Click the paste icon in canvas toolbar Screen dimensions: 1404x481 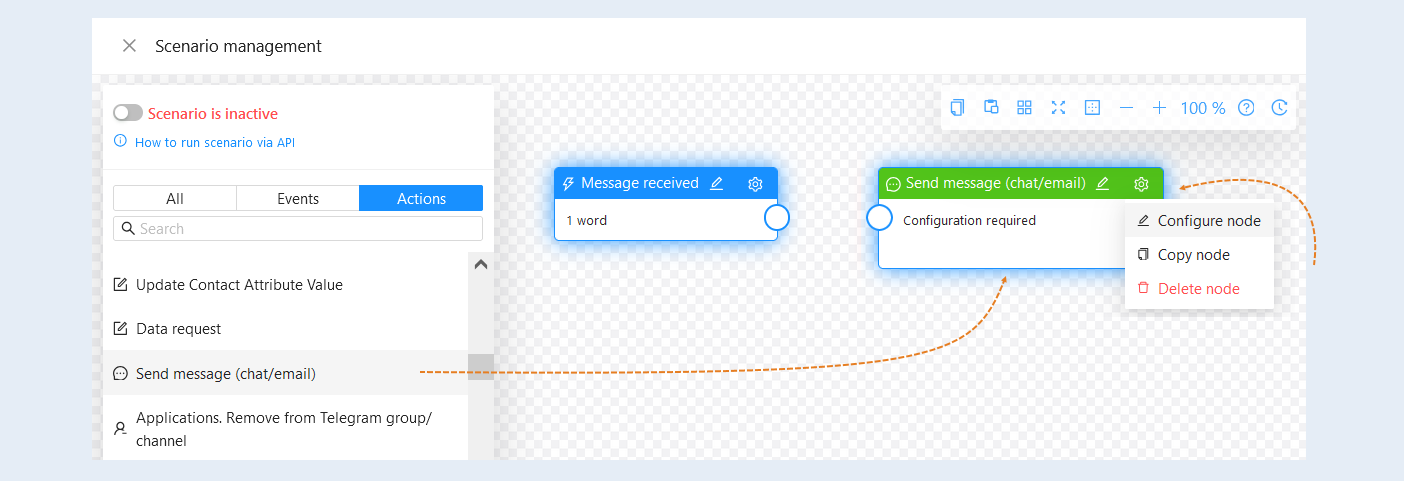pyautogui.click(x=991, y=108)
